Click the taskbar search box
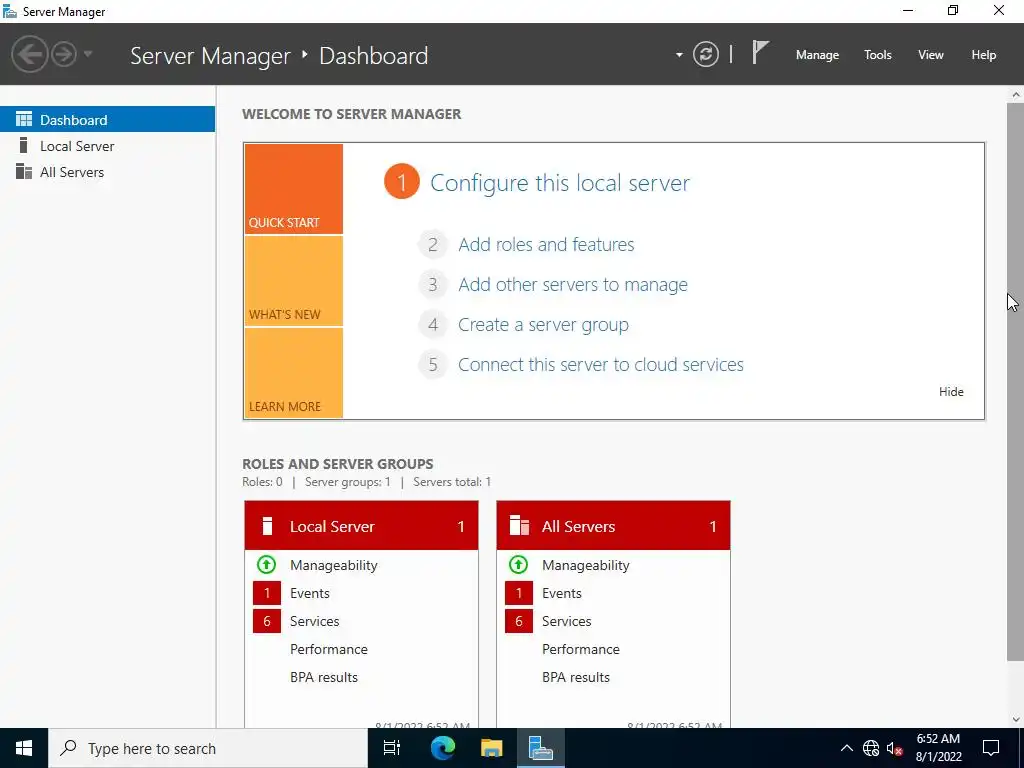Viewport: 1024px width, 768px height. pyautogui.click(x=208, y=748)
